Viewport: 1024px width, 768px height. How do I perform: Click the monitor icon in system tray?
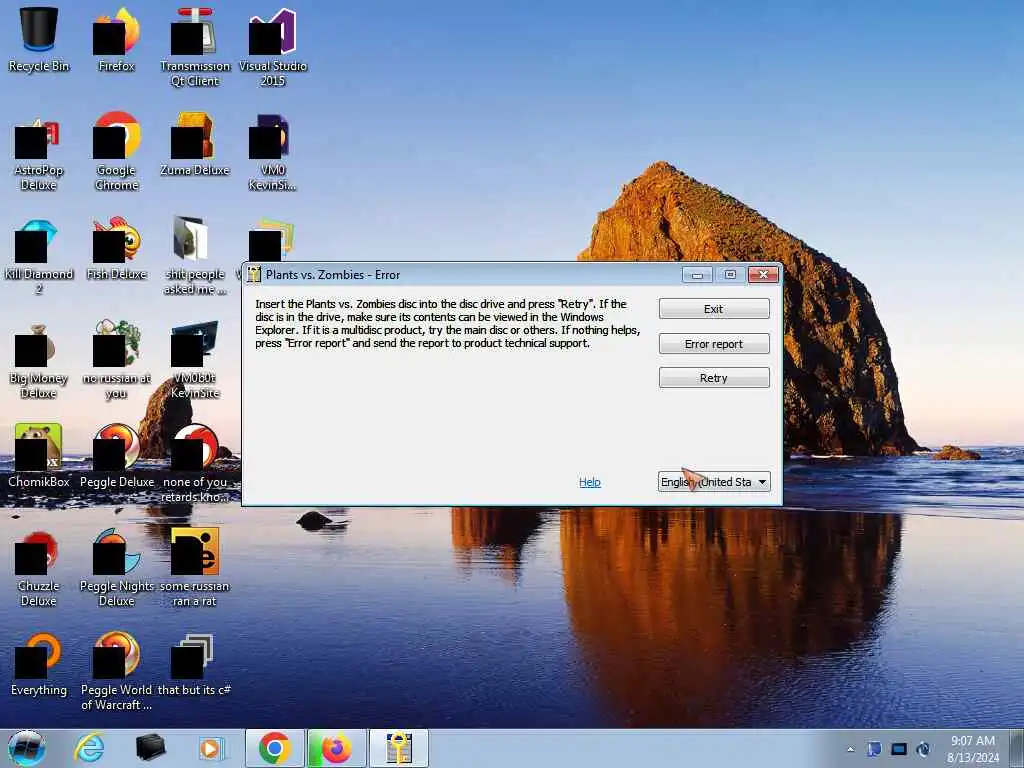click(x=899, y=749)
